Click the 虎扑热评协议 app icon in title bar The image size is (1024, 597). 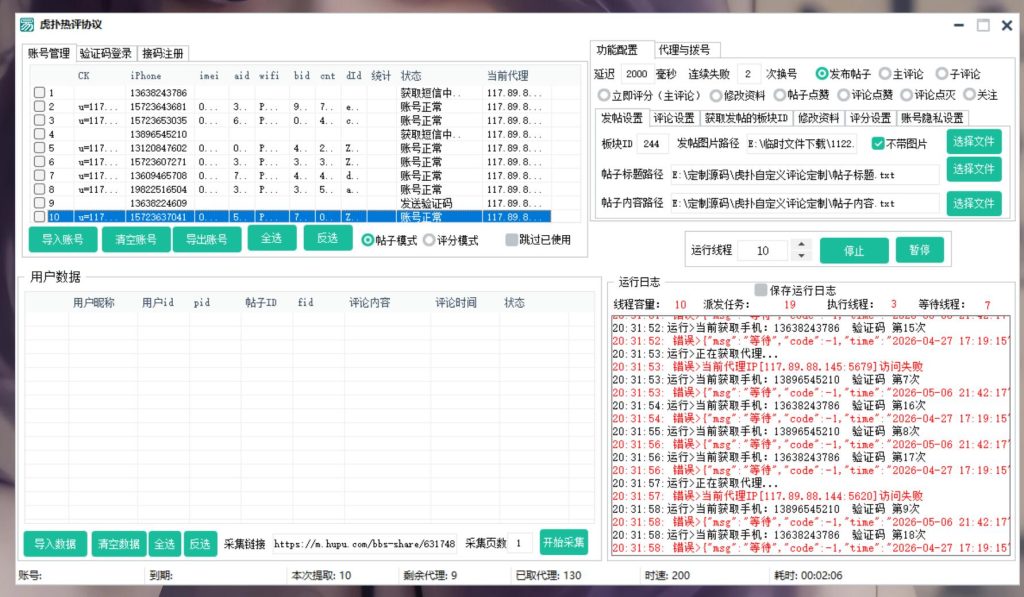click(27, 25)
